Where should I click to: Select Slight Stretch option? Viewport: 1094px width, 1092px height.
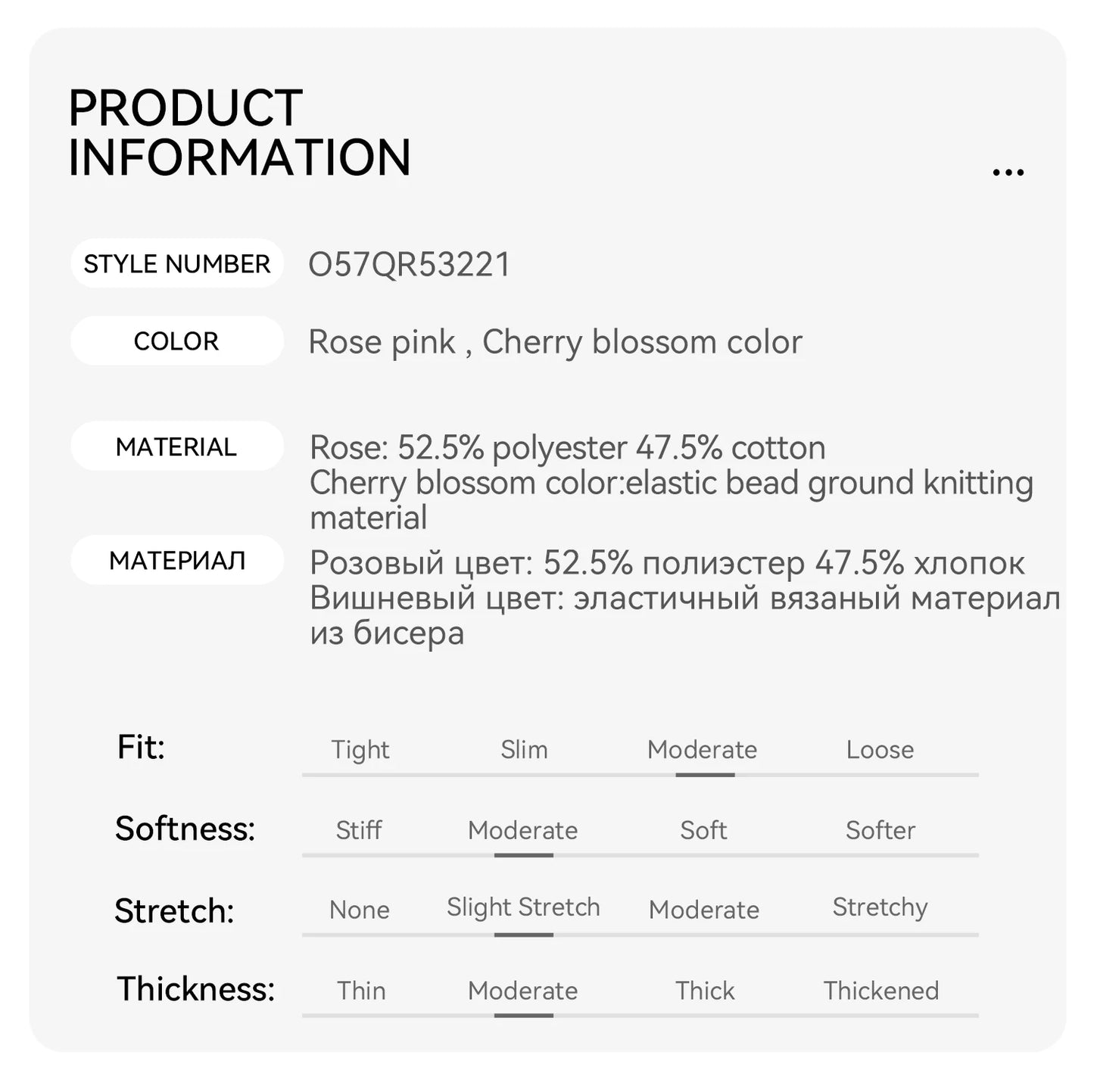(x=523, y=907)
